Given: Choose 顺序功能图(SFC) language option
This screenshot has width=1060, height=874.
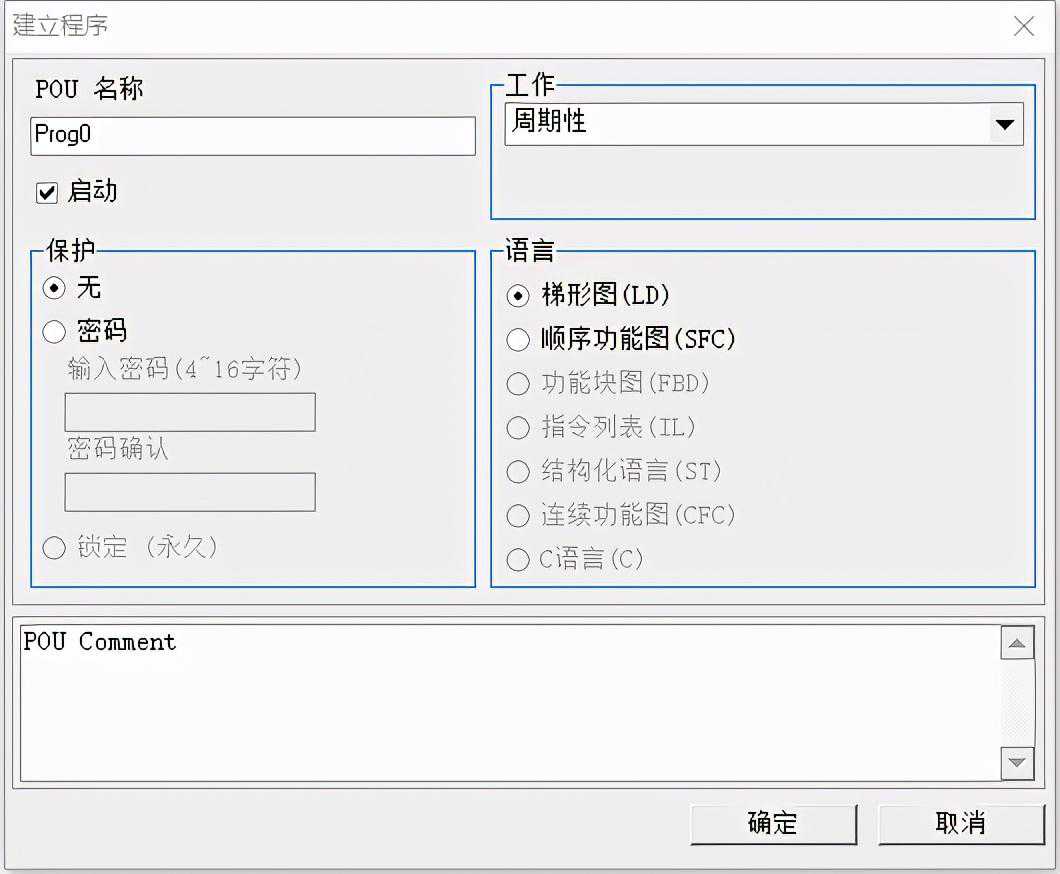Looking at the screenshot, I should (x=518, y=340).
